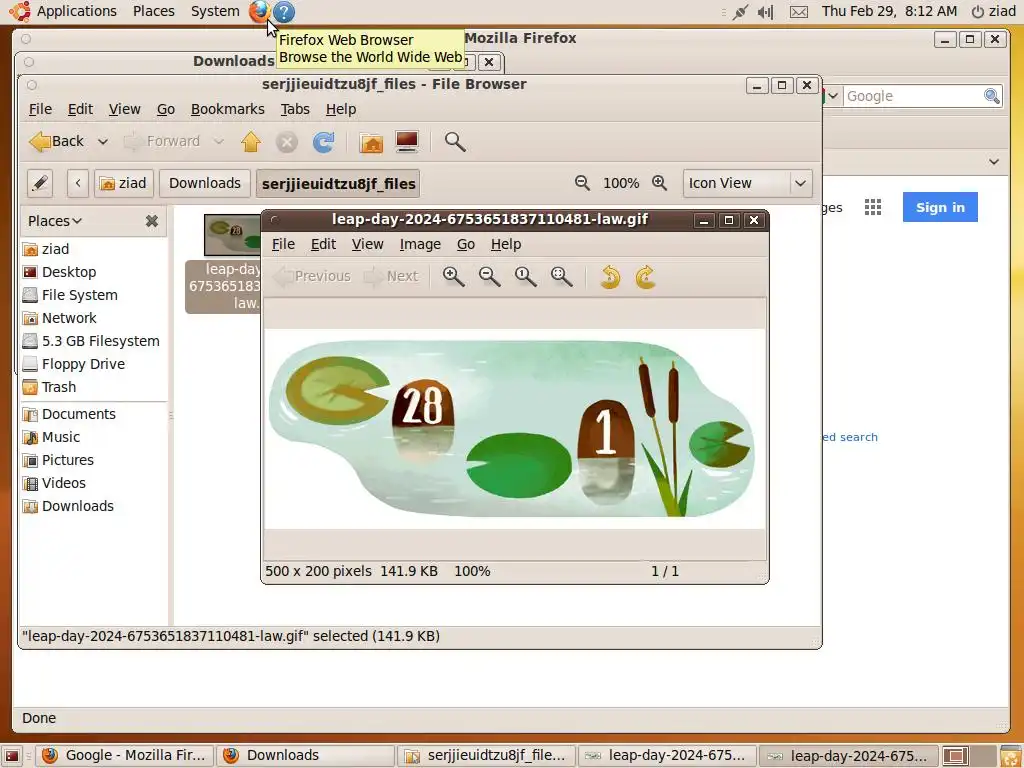Open the Go menu in the image viewer
This screenshot has height=768, width=1024.
point(466,244)
